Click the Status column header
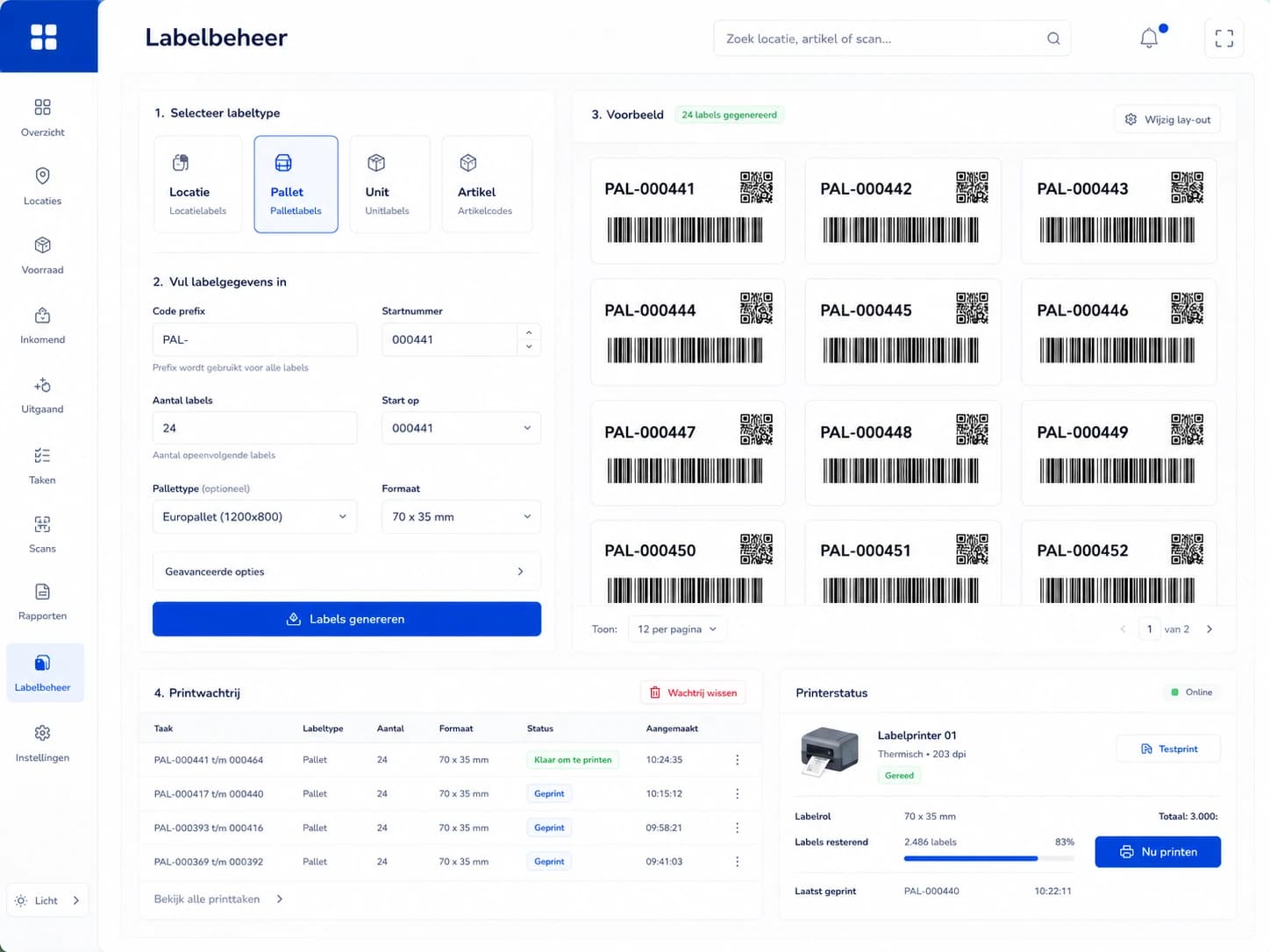The image size is (1270, 952). pyautogui.click(x=540, y=728)
